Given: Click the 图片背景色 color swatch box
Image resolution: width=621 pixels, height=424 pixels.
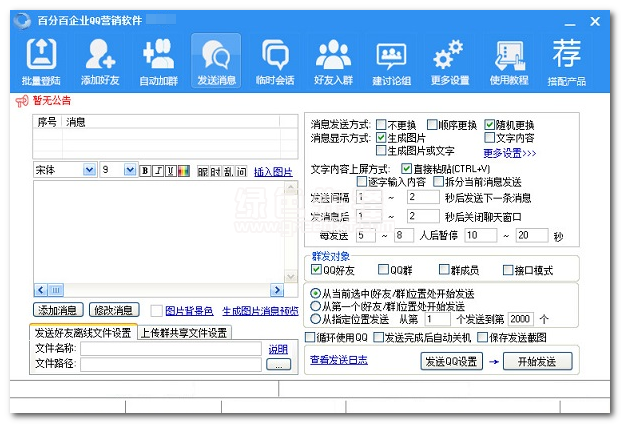Looking at the screenshot, I should click(x=156, y=311).
